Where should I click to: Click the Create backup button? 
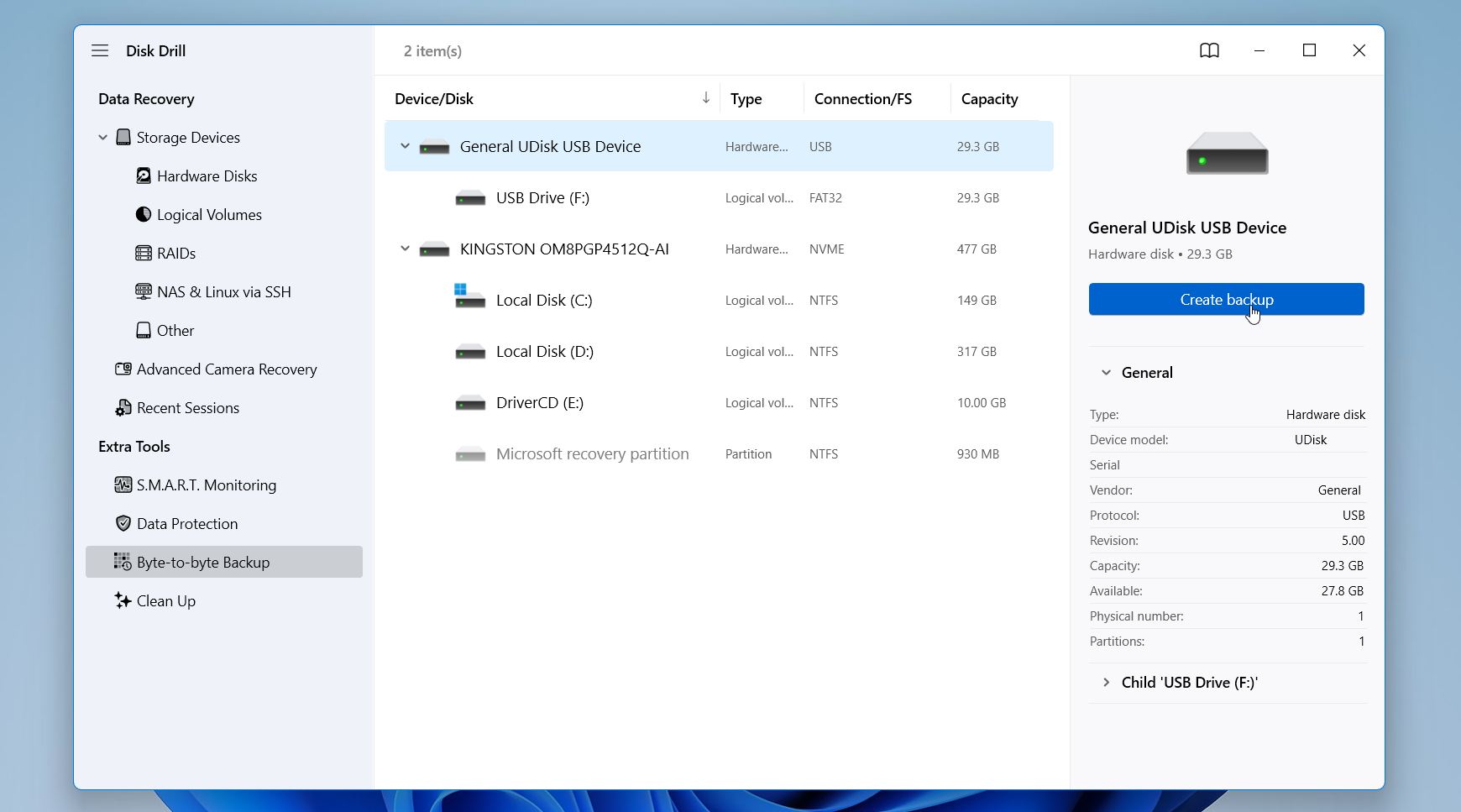click(x=1226, y=299)
